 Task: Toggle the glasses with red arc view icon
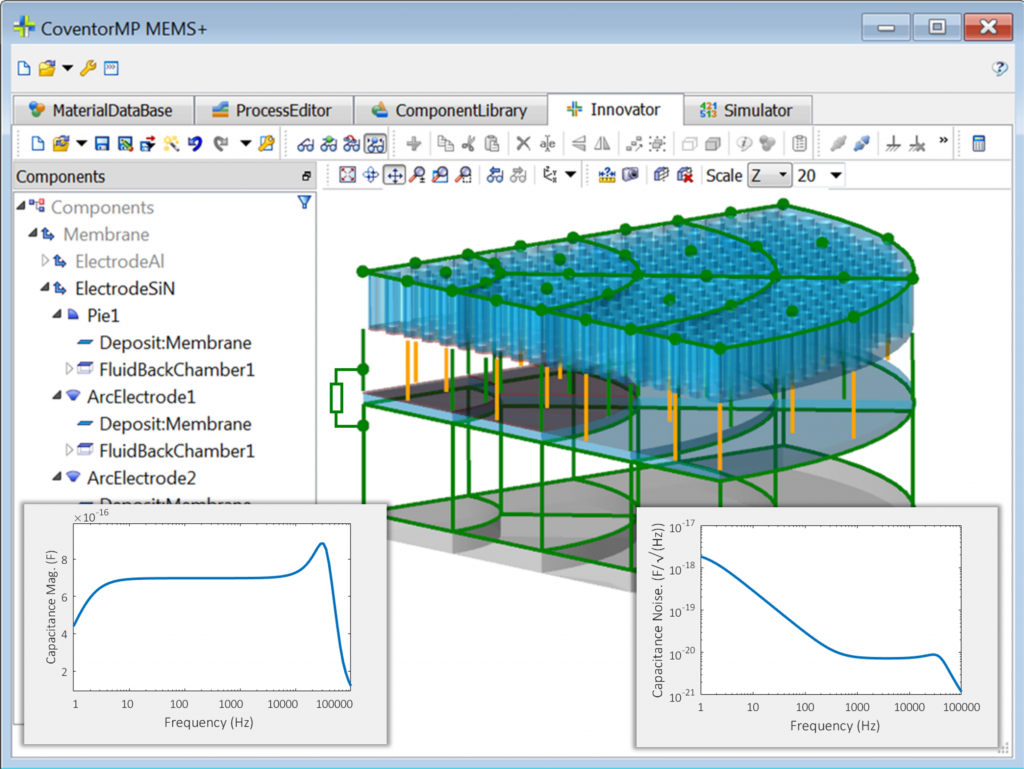[x=351, y=144]
